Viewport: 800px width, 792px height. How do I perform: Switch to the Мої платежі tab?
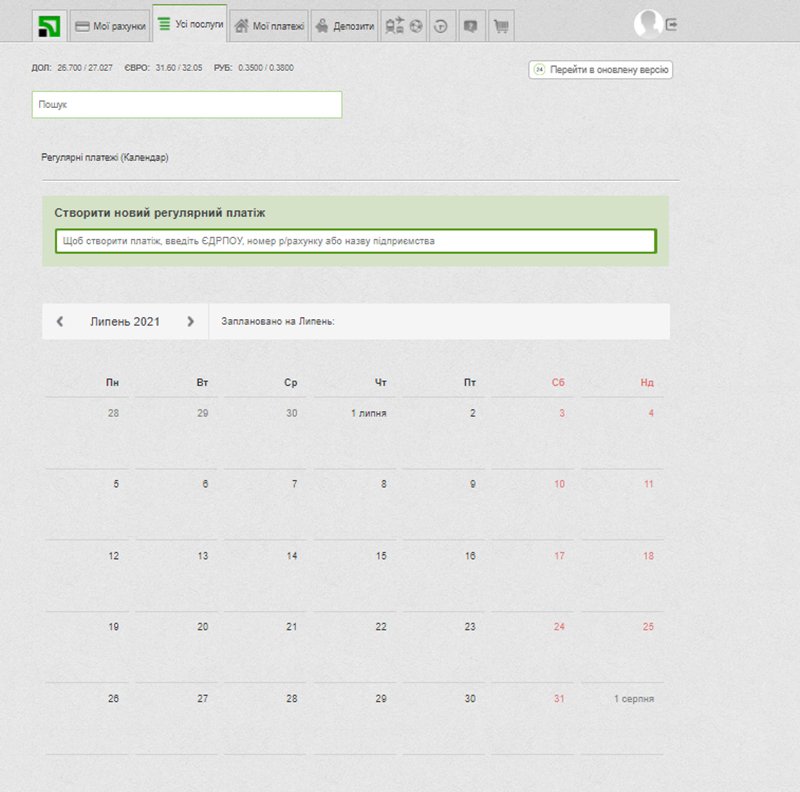268,26
